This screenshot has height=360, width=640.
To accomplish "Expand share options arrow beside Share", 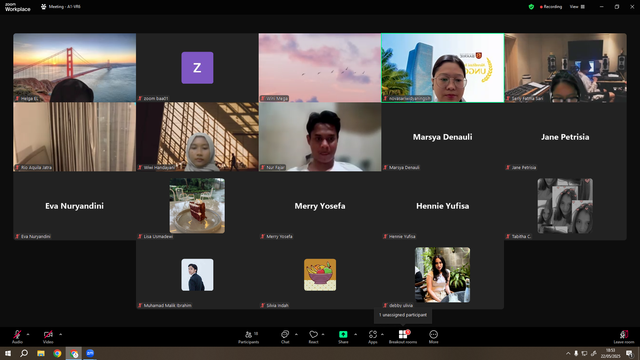I will [356, 334].
